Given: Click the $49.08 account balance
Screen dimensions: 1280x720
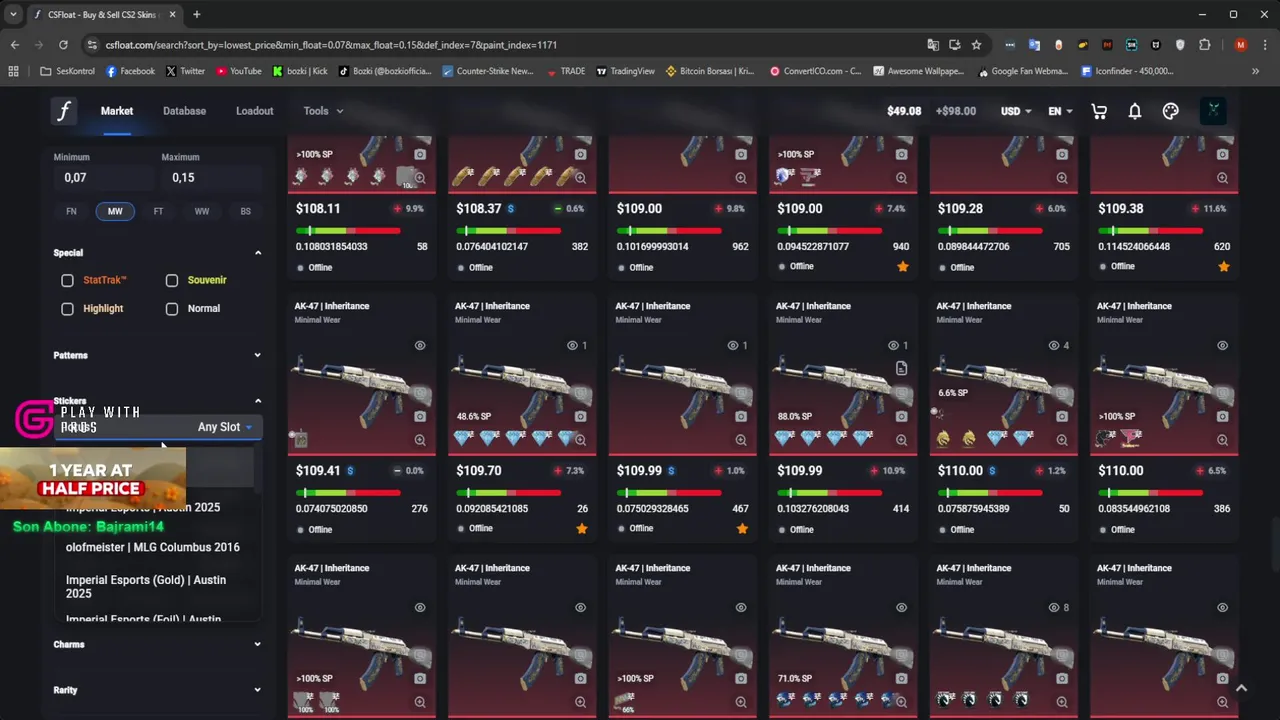Looking at the screenshot, I should click(x=904, y=111).
